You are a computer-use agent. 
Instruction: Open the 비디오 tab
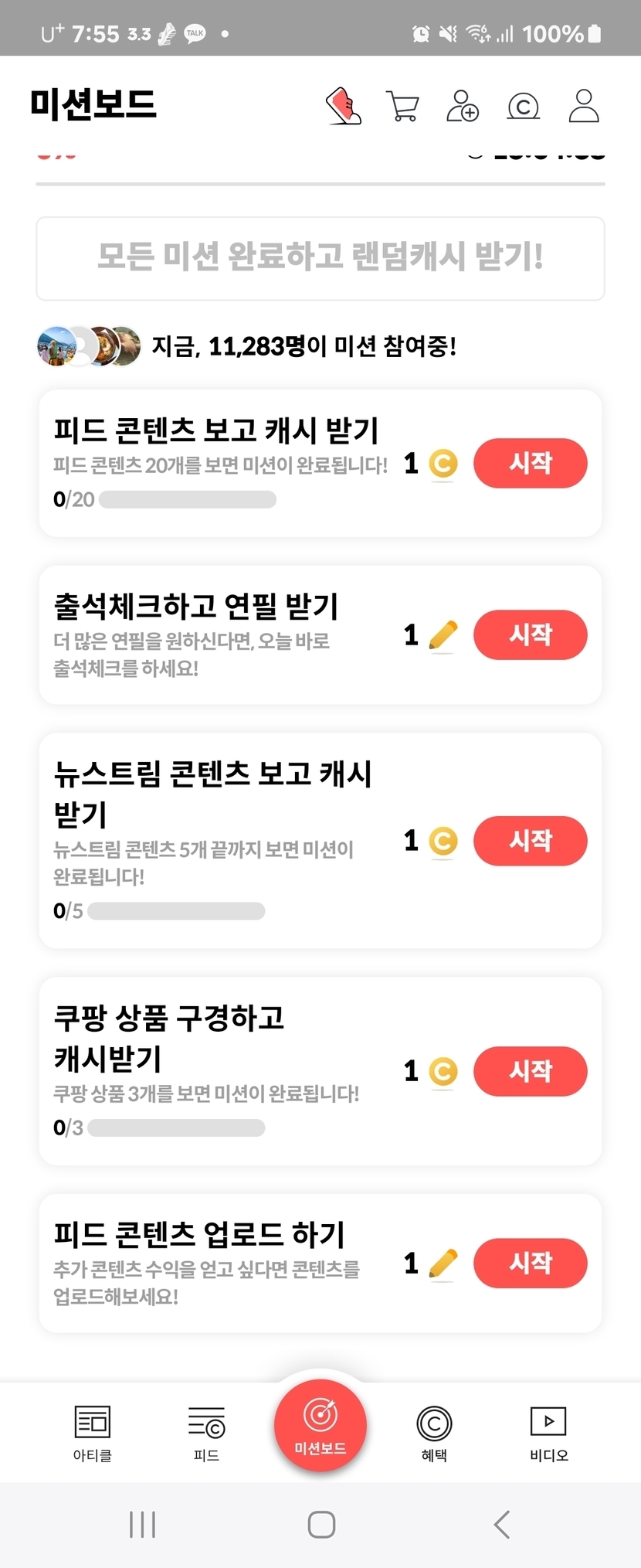[x=548, y=1432]
